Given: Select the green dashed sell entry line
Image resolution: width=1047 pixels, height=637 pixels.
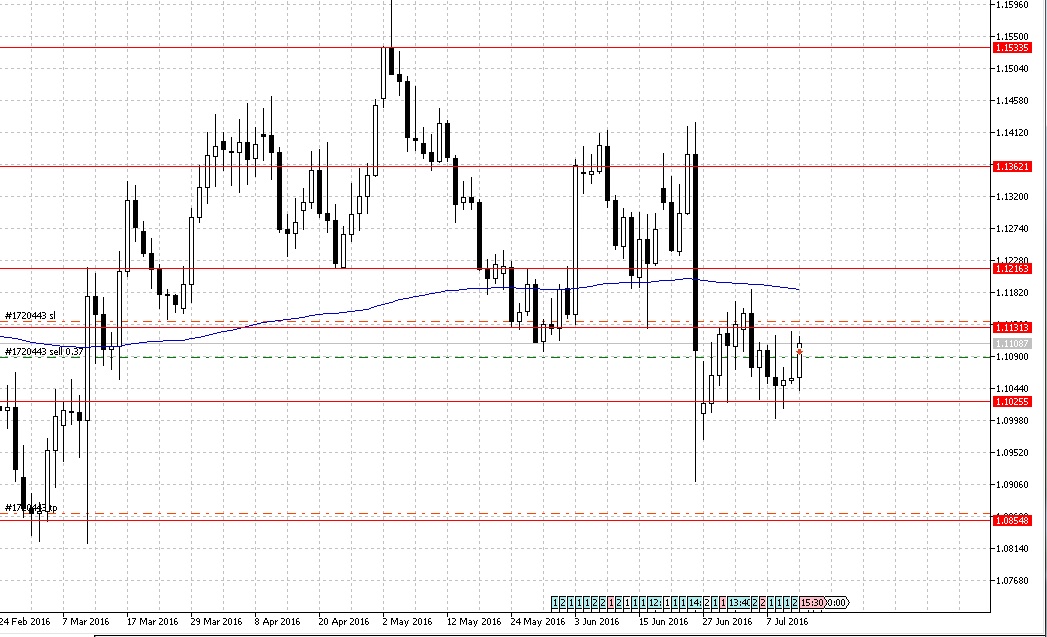Looking at the screenshot, I should [495, 357].
